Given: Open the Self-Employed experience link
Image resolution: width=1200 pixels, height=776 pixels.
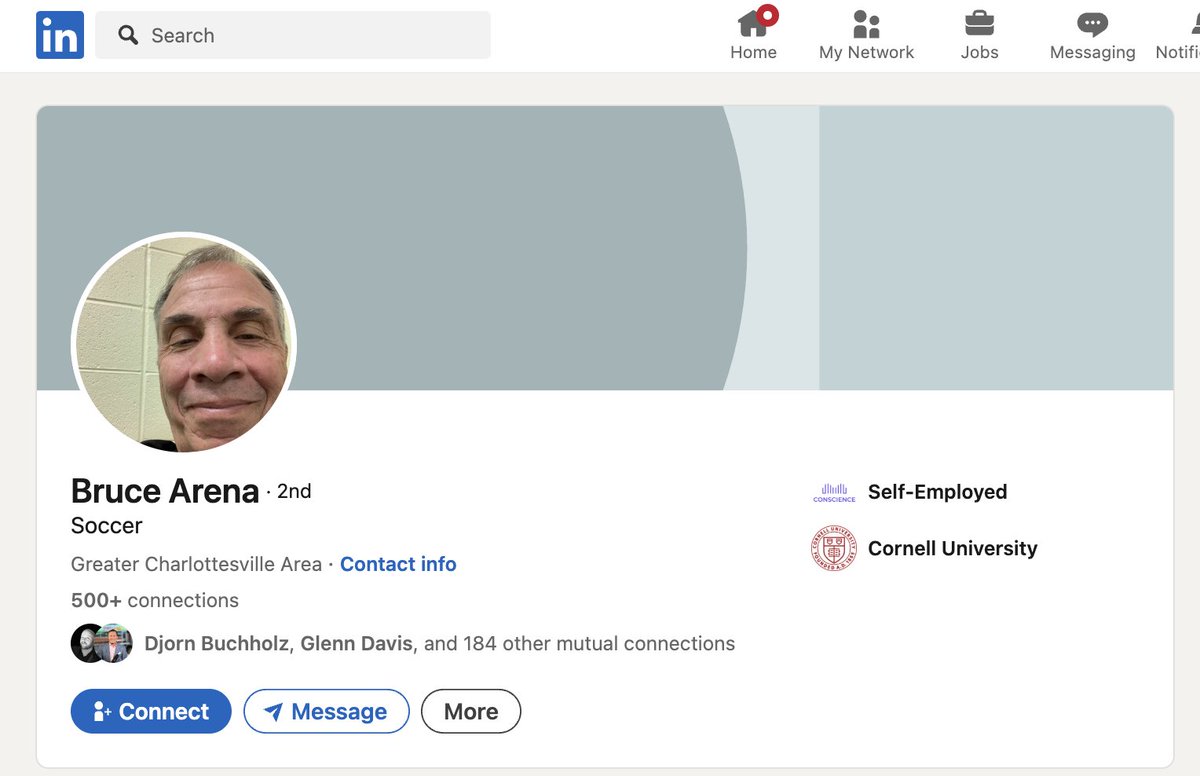Looking at the screenshot, I should 937,492.
